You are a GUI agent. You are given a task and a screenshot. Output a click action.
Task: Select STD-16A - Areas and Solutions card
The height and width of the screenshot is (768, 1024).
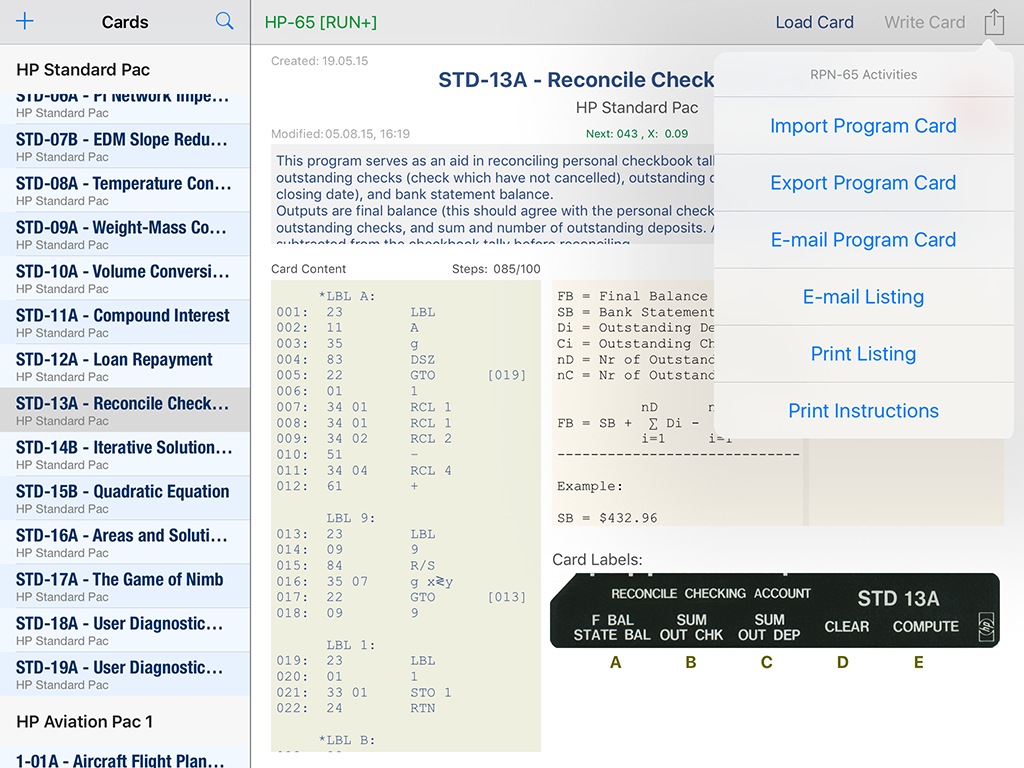(125, 542)
